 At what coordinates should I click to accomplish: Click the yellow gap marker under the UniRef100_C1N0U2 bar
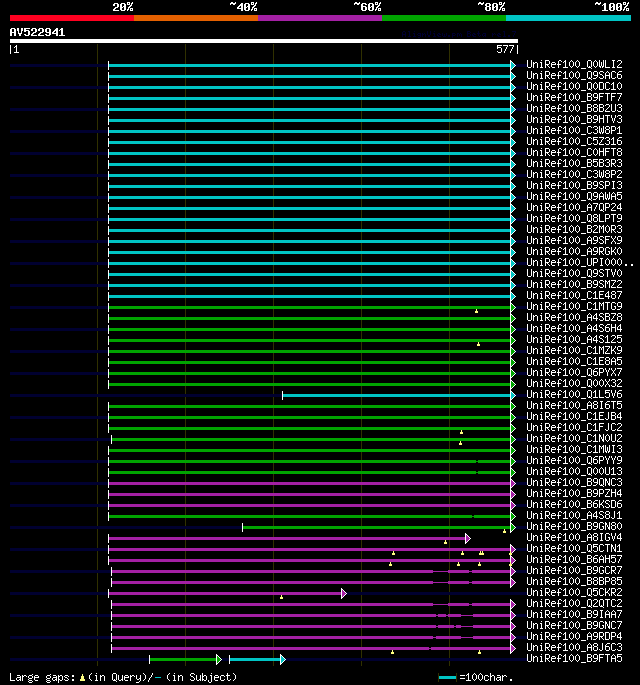click(x=460, y=443)
